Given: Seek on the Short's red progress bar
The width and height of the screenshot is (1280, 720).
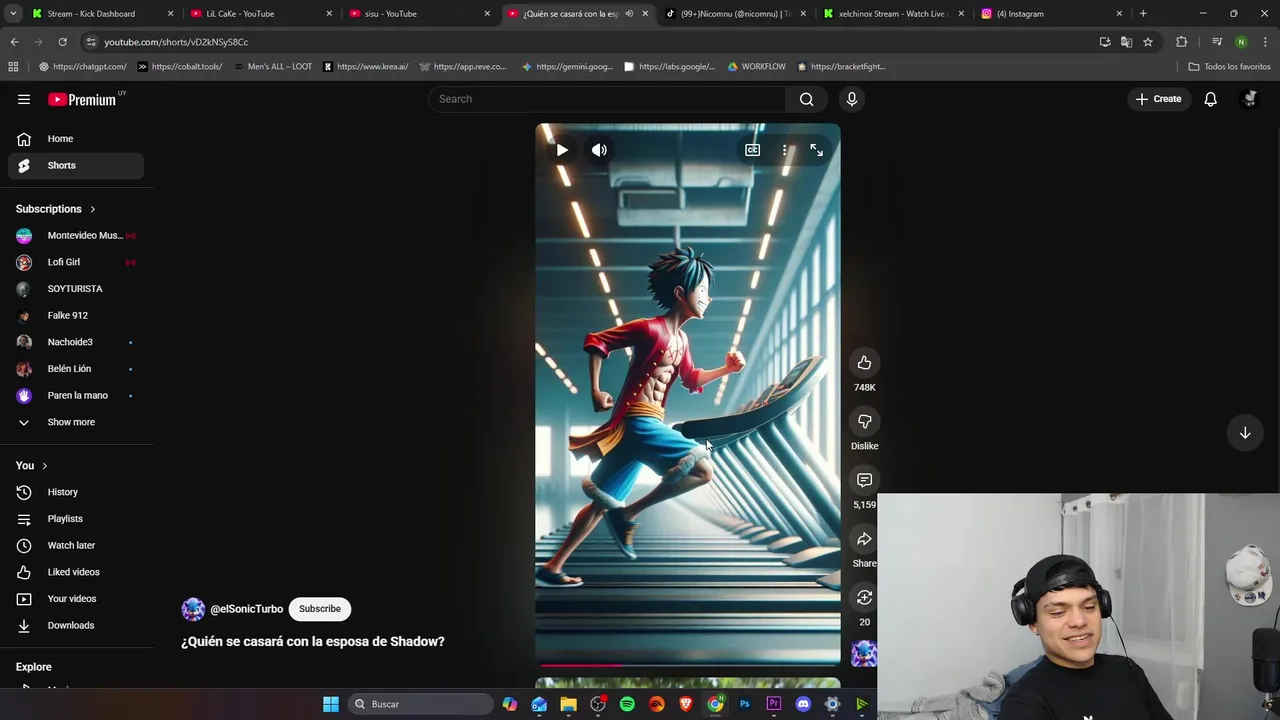Looking at the screenshot, I should [688, 665].
